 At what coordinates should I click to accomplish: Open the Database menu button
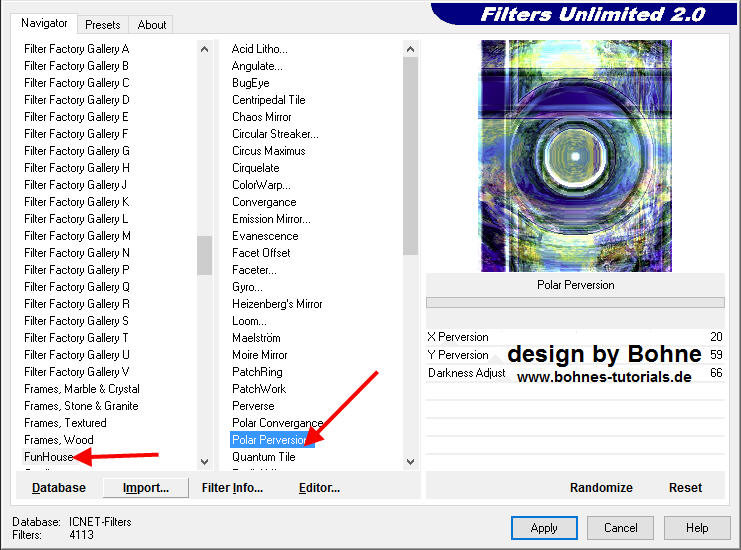[58, 488]
